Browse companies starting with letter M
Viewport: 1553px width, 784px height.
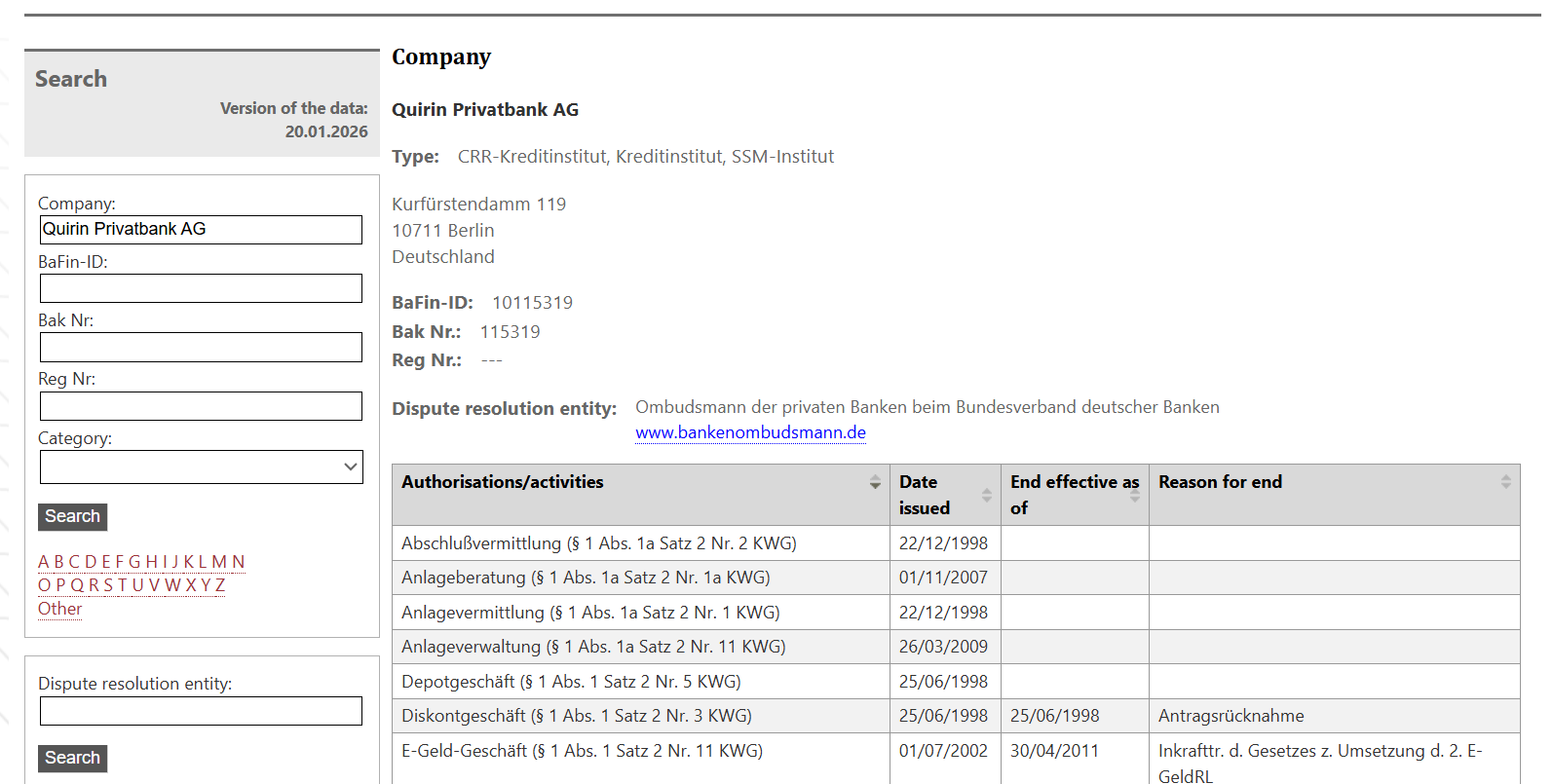[x=219, y=562]
